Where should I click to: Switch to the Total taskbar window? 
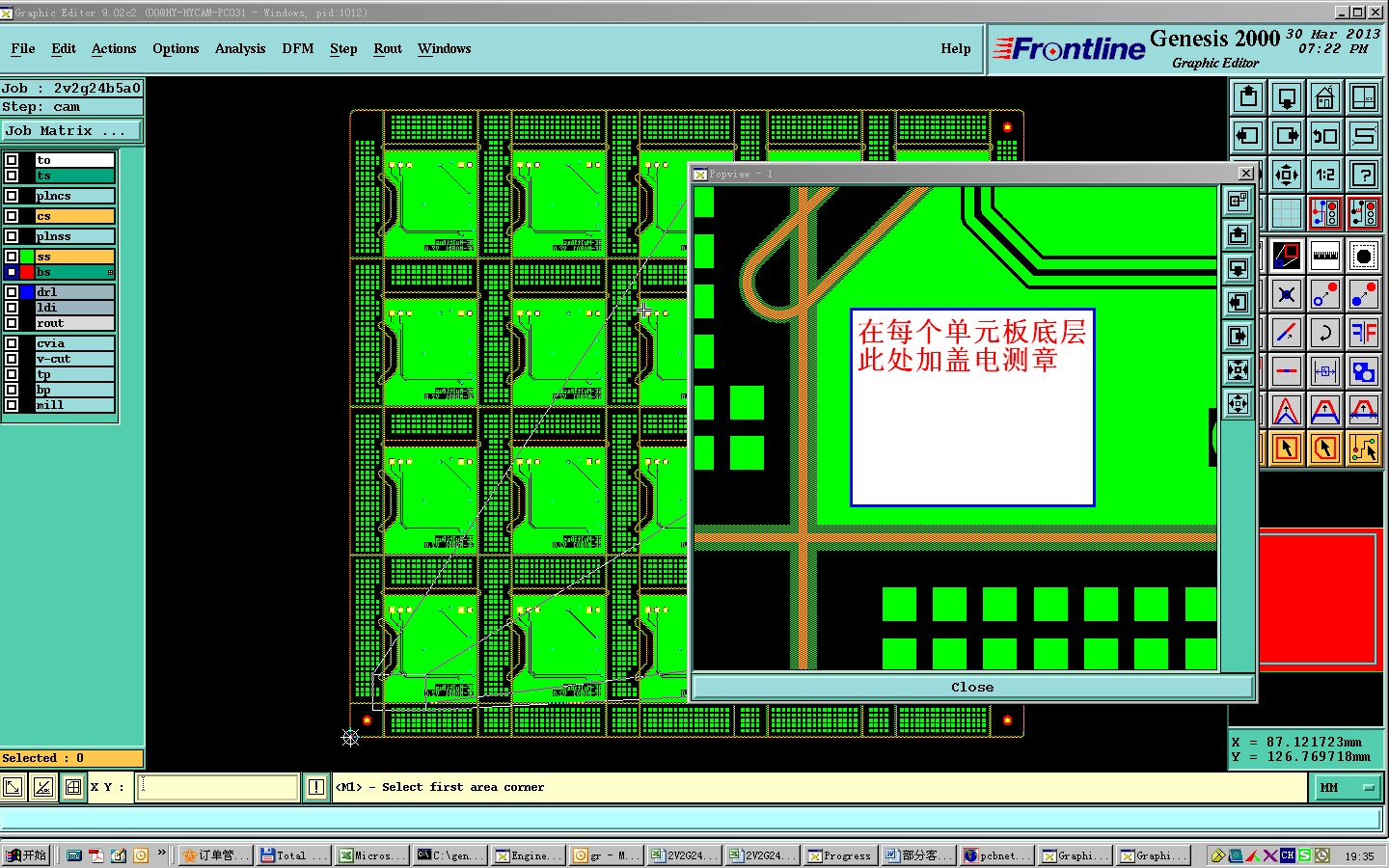[294, 855]
